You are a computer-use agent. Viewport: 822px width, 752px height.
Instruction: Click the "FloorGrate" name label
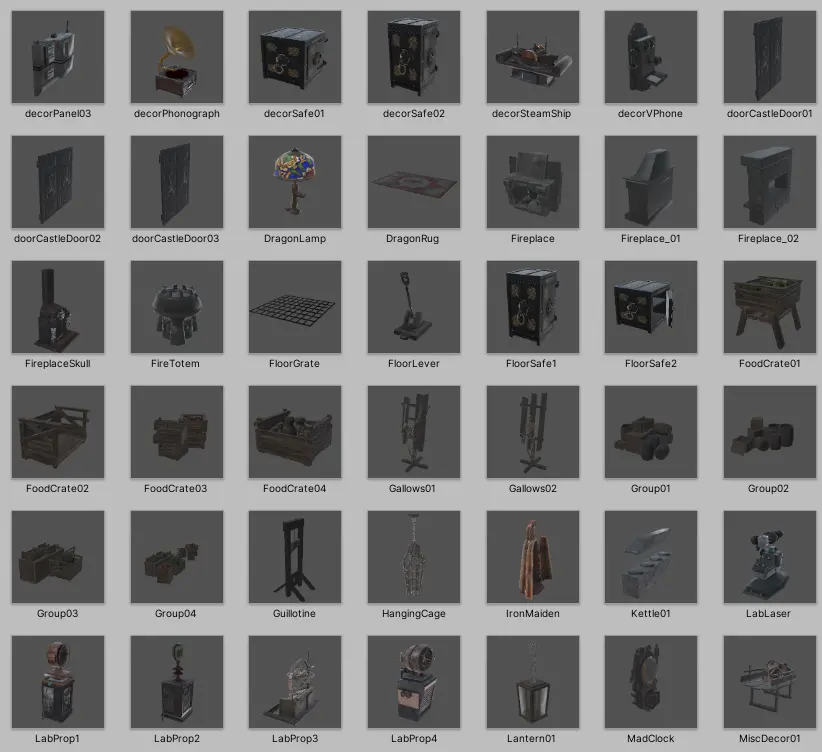[294, 363]
